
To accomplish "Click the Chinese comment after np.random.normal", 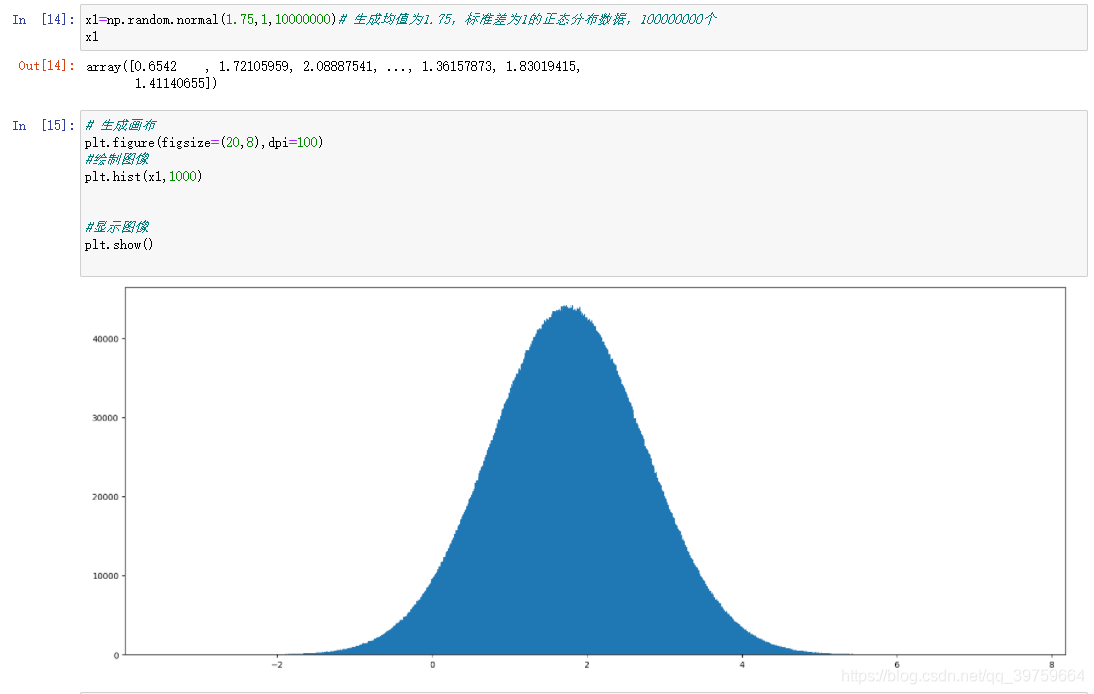I will pyautogui.click(x=527, y=20).
